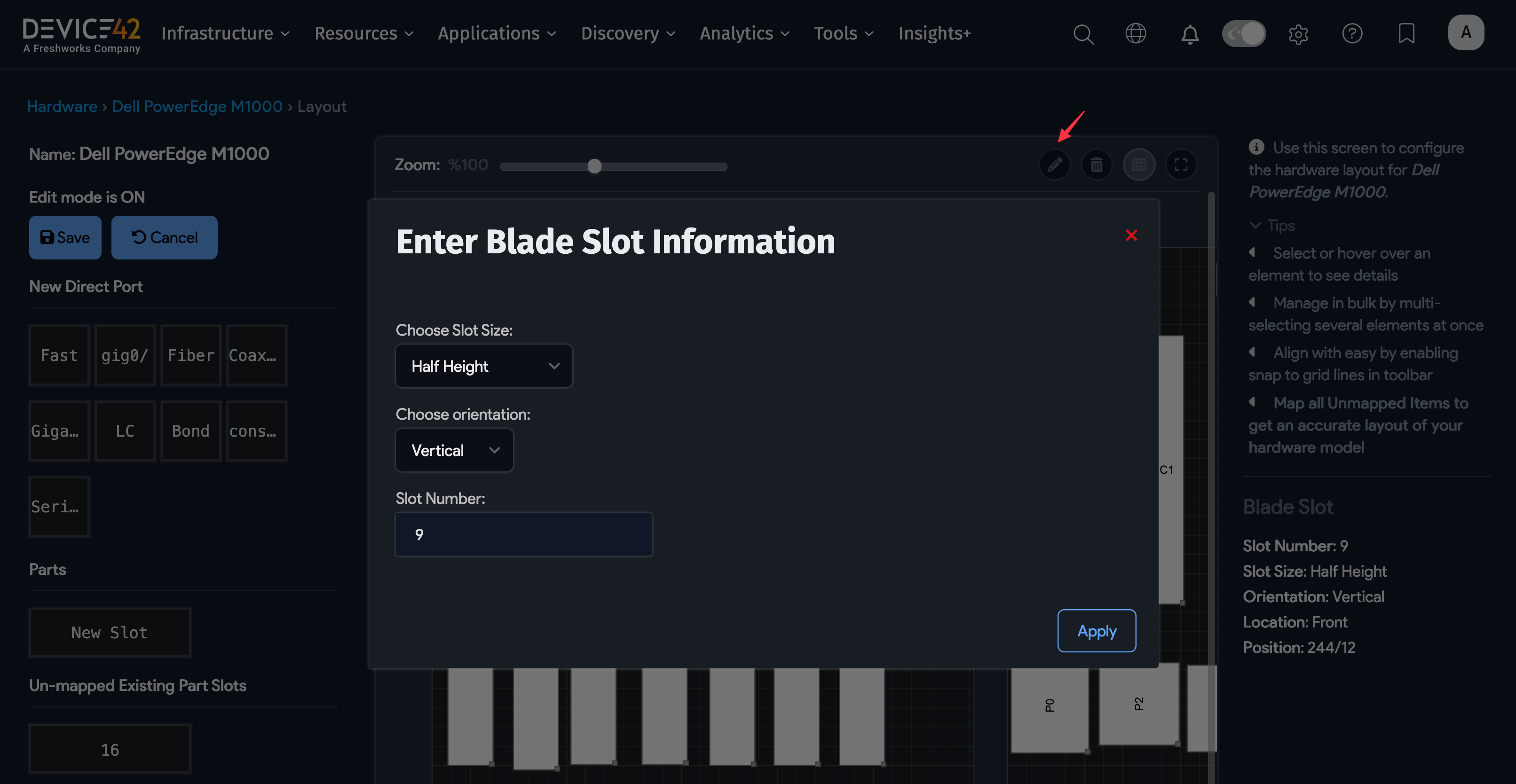Click the trash delete icon in layout toolbar

1097,165
